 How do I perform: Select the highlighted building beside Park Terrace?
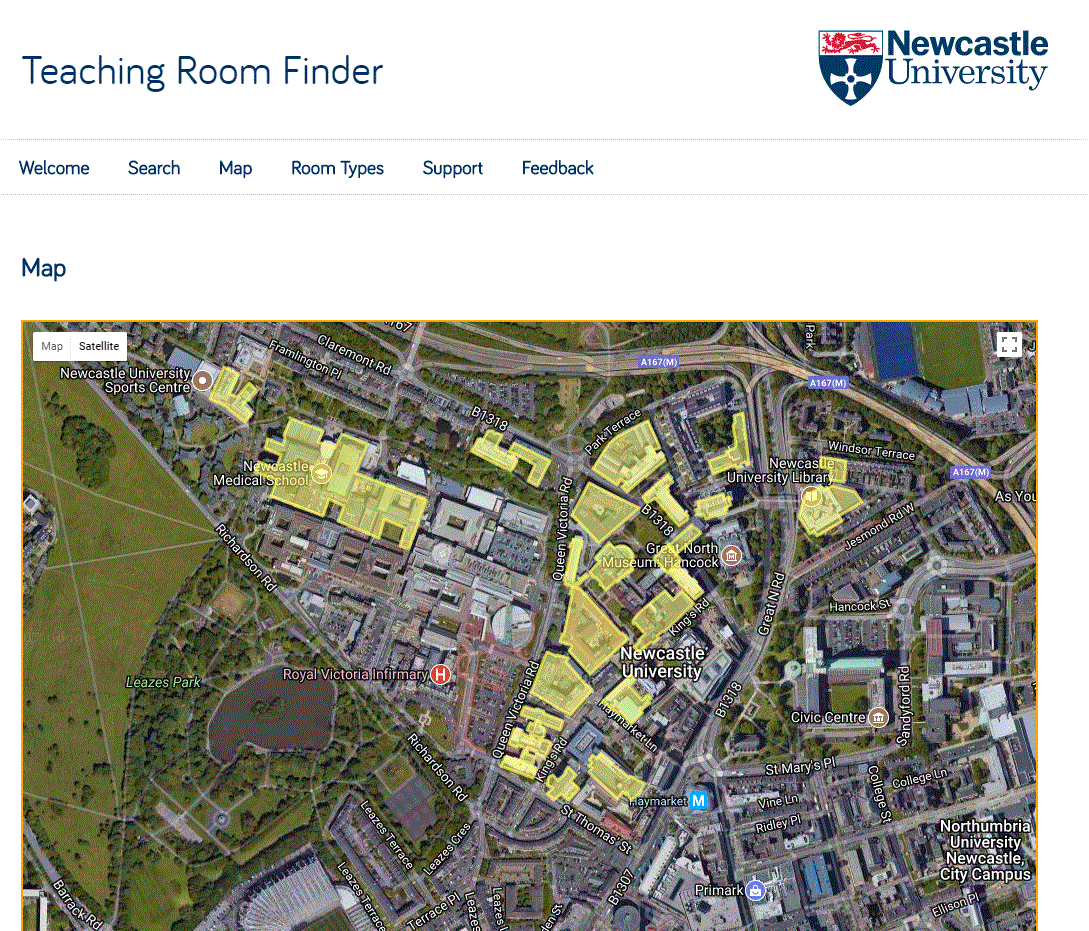[628, 455]
